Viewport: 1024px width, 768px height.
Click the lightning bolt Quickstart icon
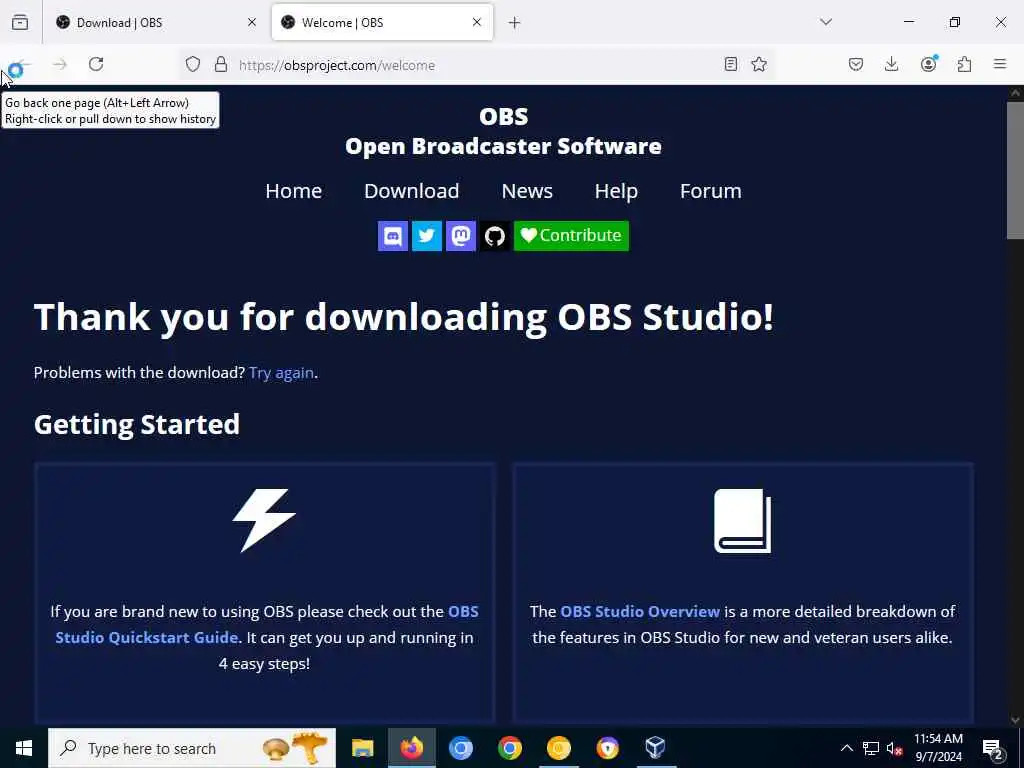pyautogui.click(x=264, y=520)
